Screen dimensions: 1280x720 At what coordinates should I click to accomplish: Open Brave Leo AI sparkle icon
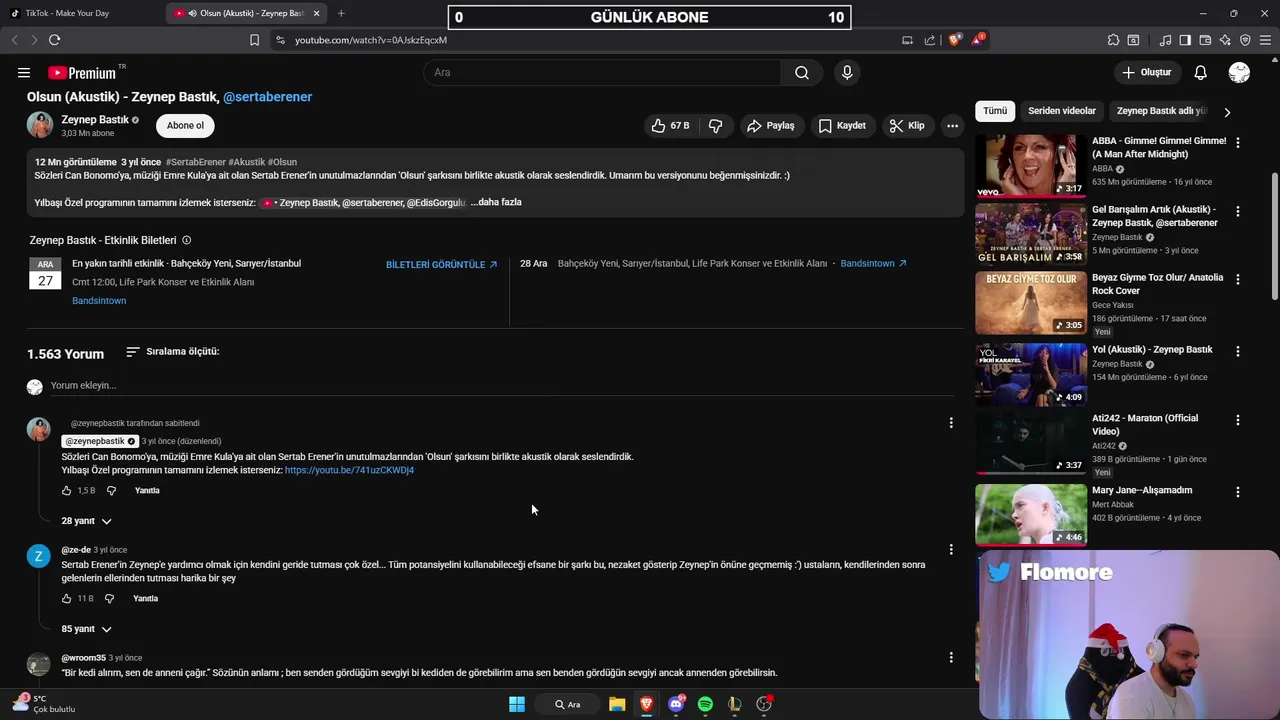tap(1225, 40)
